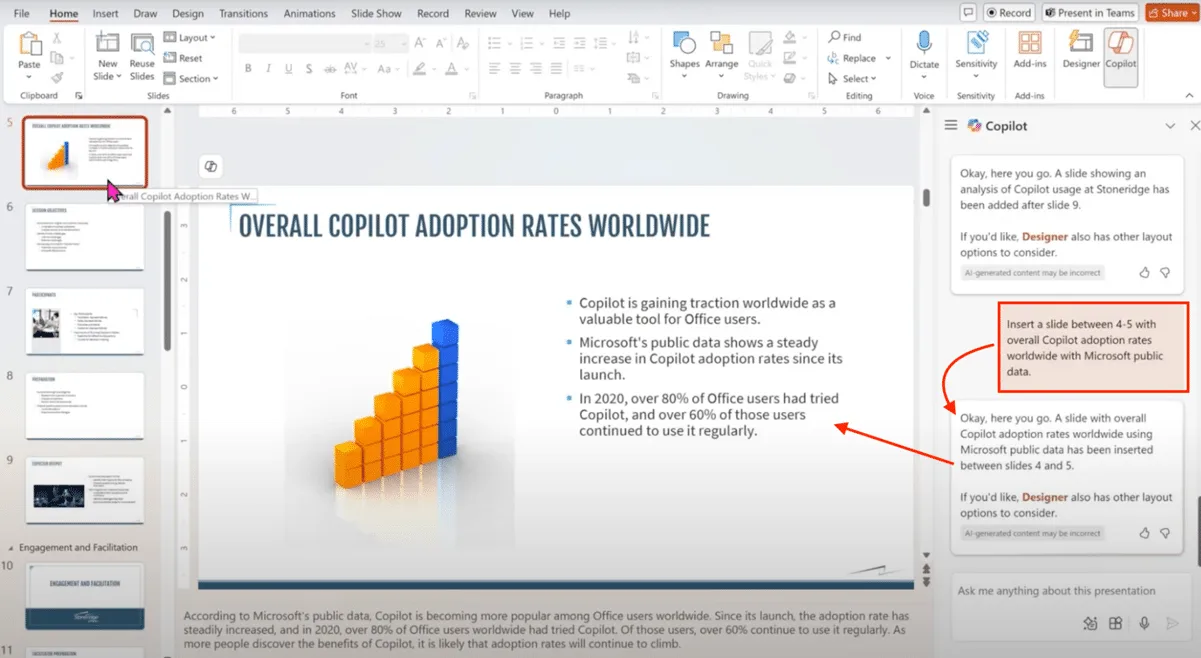Apply Underline formatting
Screen dimensions: 1201x658
coord(290,69)
